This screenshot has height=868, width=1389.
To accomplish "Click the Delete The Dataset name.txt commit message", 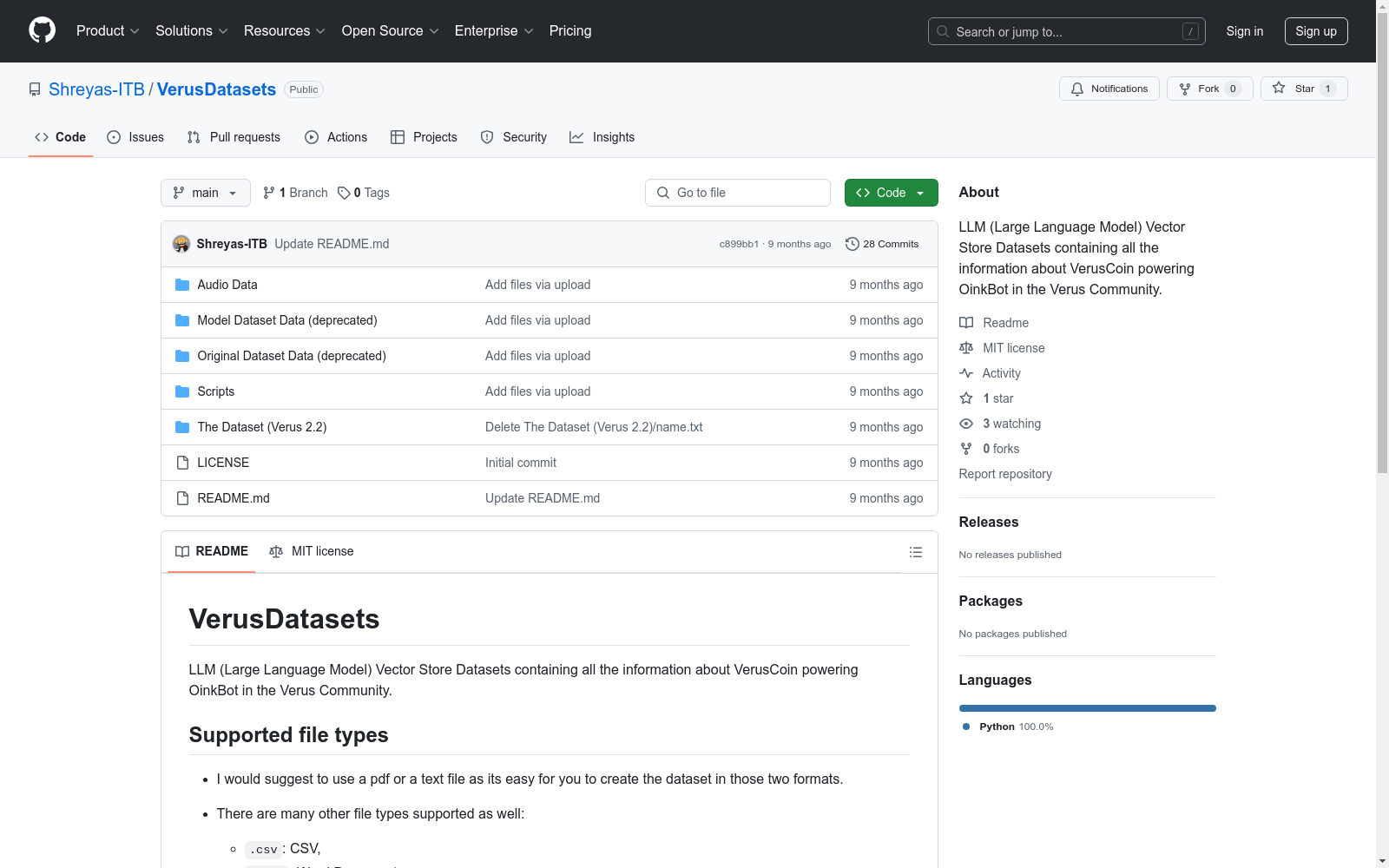I will tap(594, 427).
